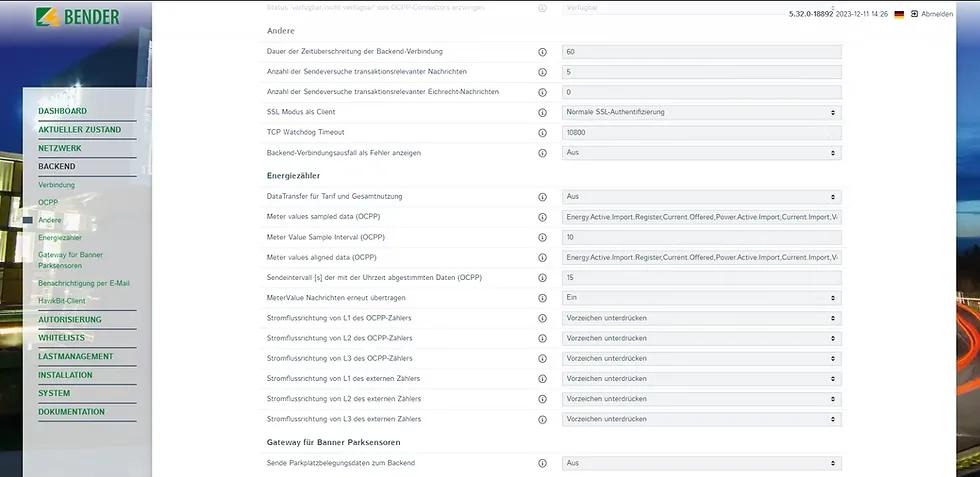Click info icon for Dauer der Zeitüberschreitung der Backend-Verbindung
This screenshot has width=980, height=477.
(542, 52)
